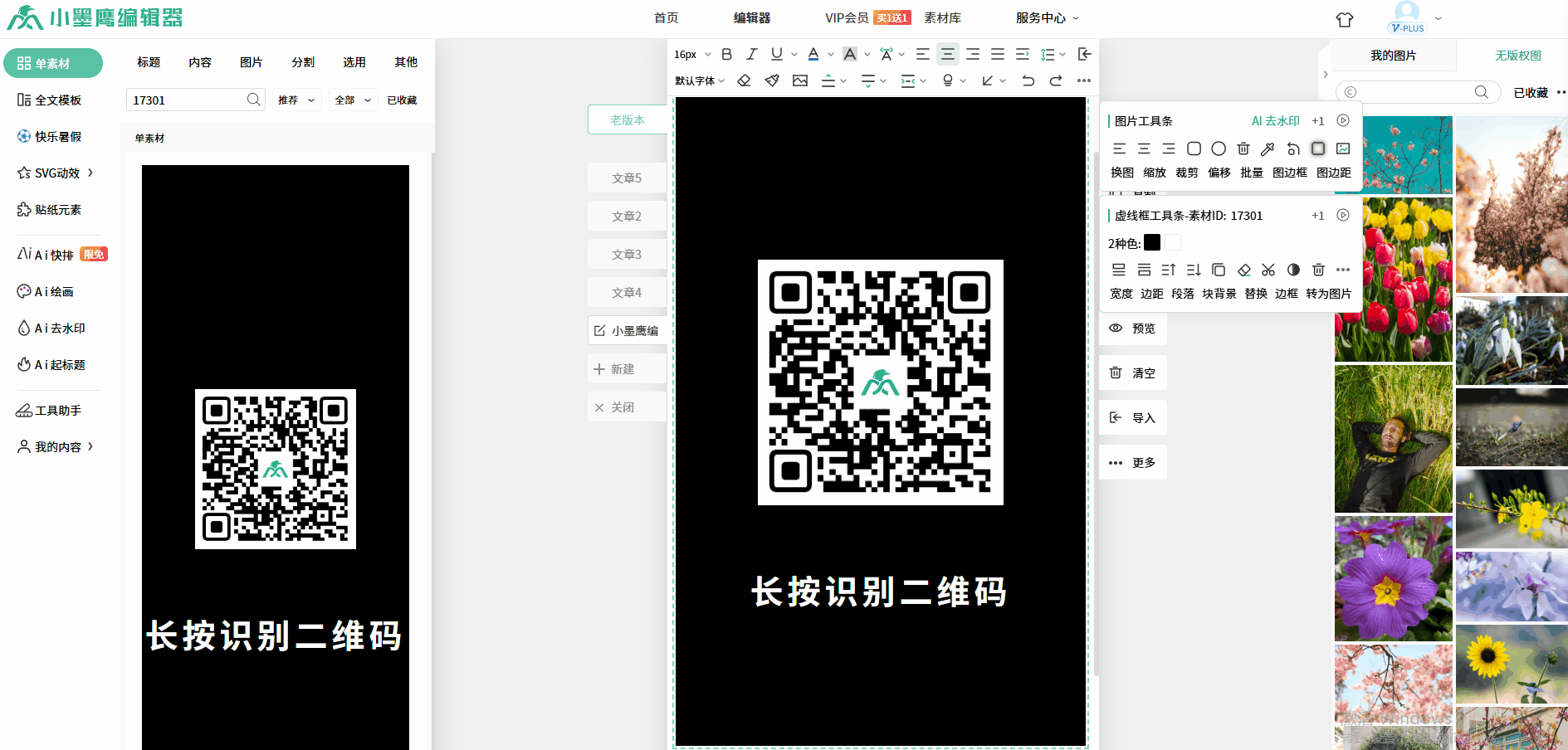The image size is (1568, 750).
Task: Click the round-corner rectangle image shape icon
Action: (1194, 149)
